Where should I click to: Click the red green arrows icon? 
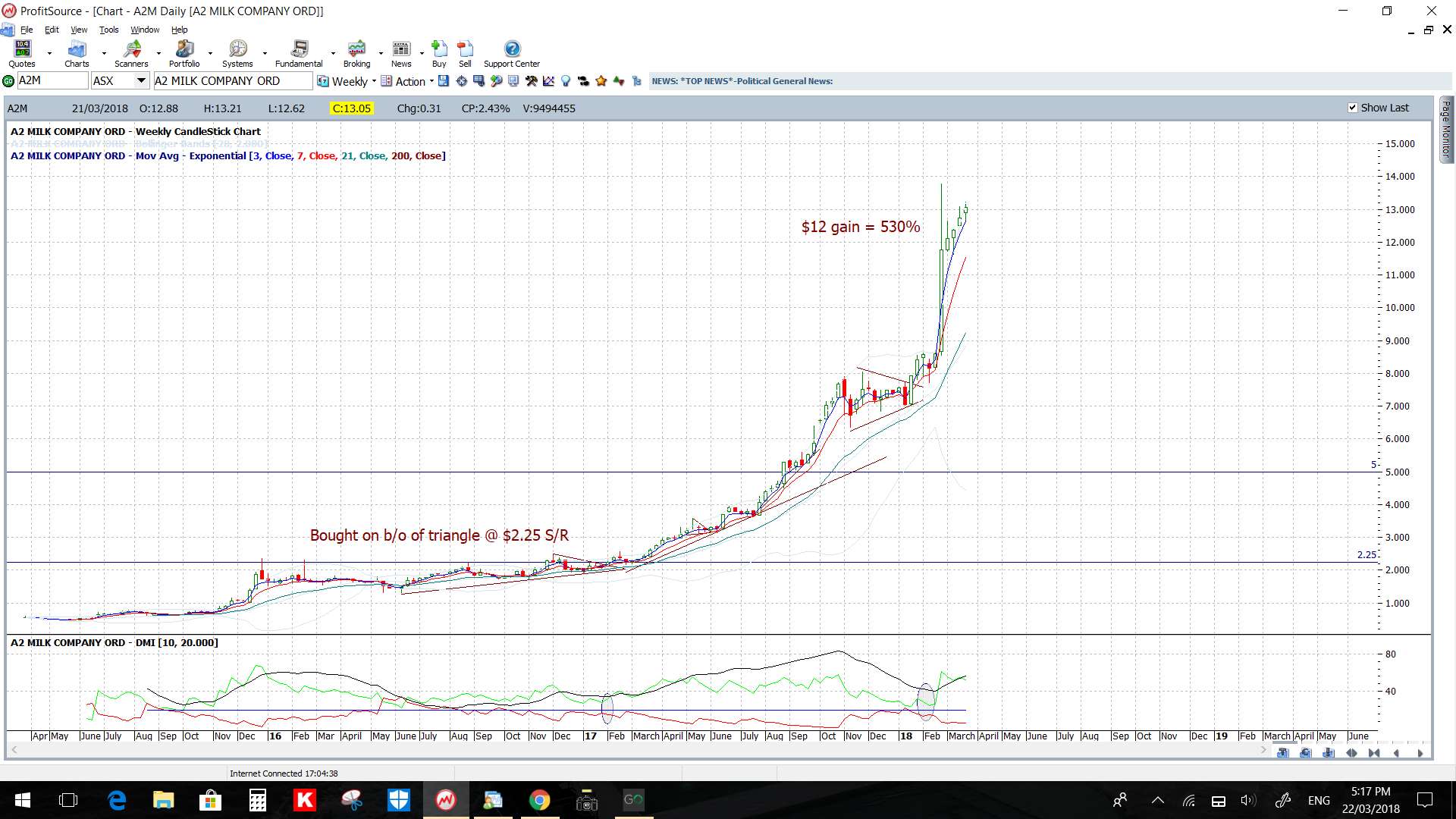pos(619,81)
